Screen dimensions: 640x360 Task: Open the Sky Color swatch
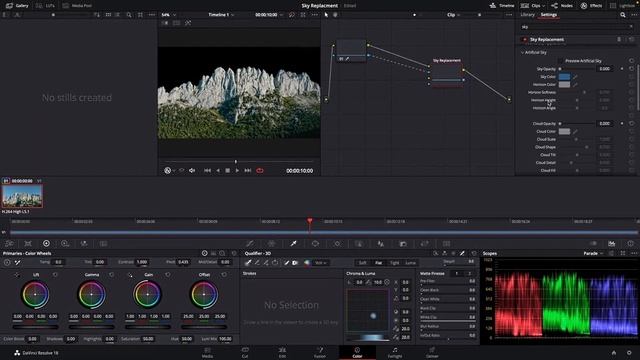coord(564,77)
